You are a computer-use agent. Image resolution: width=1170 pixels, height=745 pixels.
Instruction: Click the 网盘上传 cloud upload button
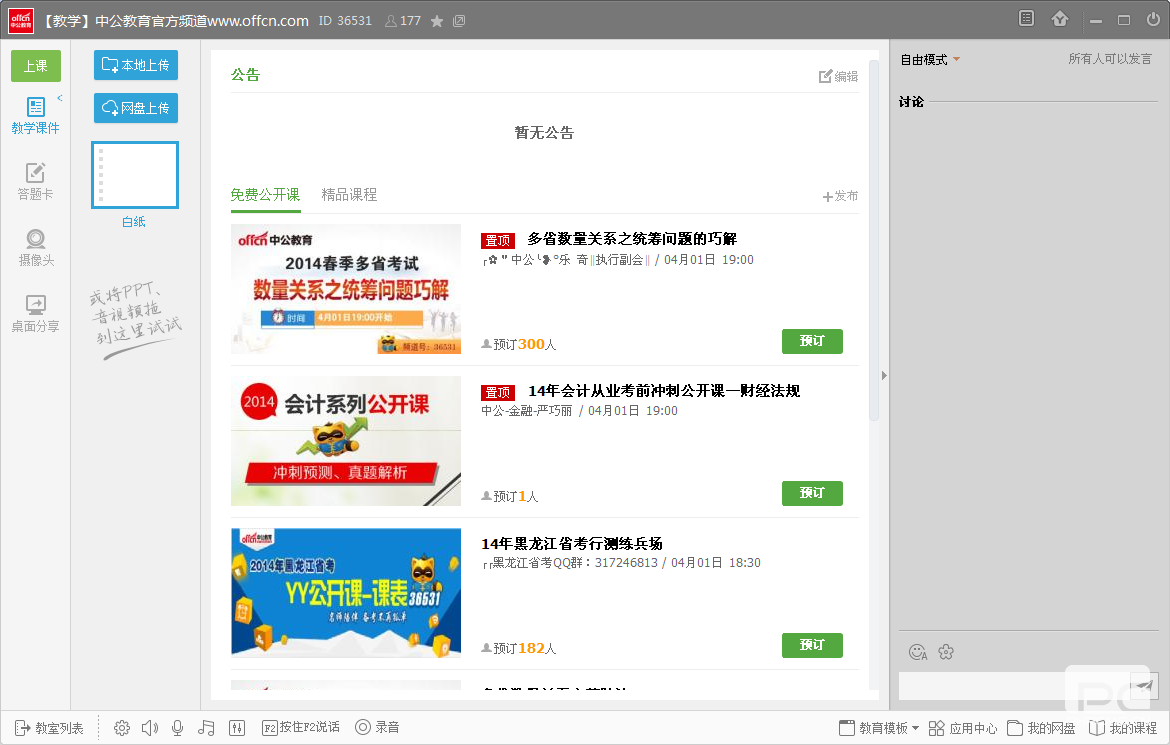pos(136,108)
